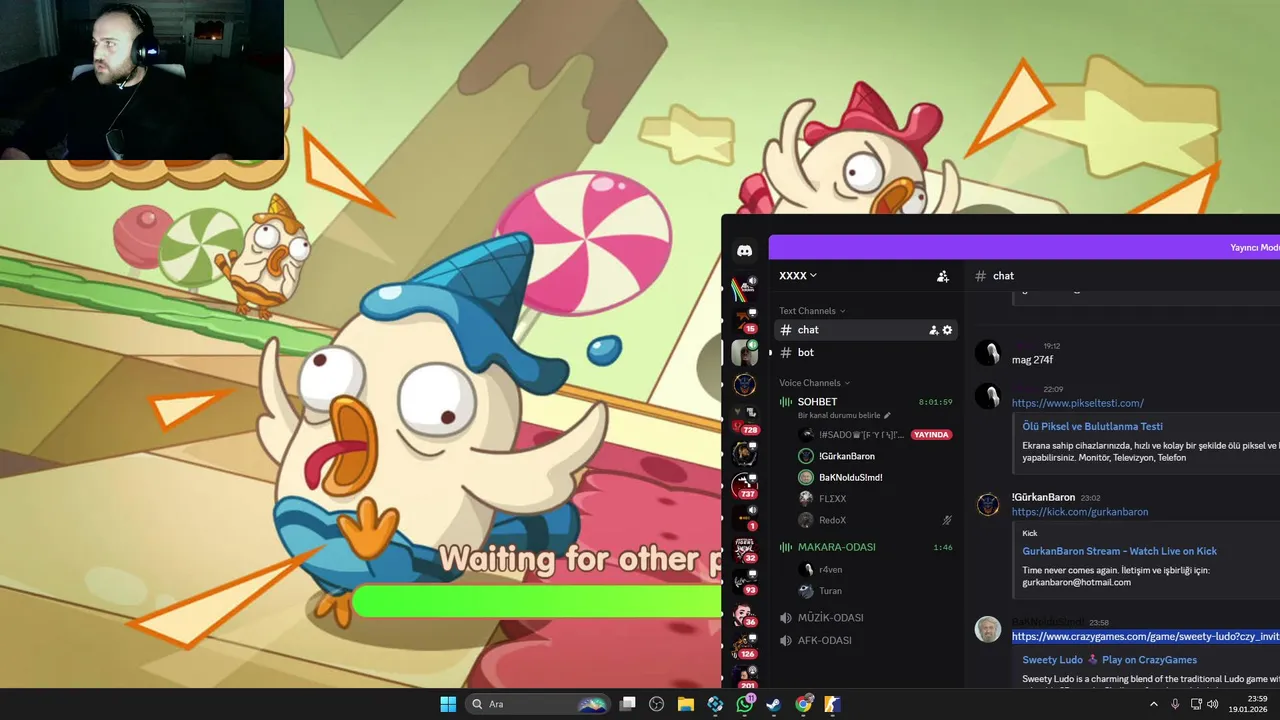Viewport: 1280px width, 720px height.
Task: Click BaKNolduS!md! avatar on crazygames message
Action: [988, 630]
